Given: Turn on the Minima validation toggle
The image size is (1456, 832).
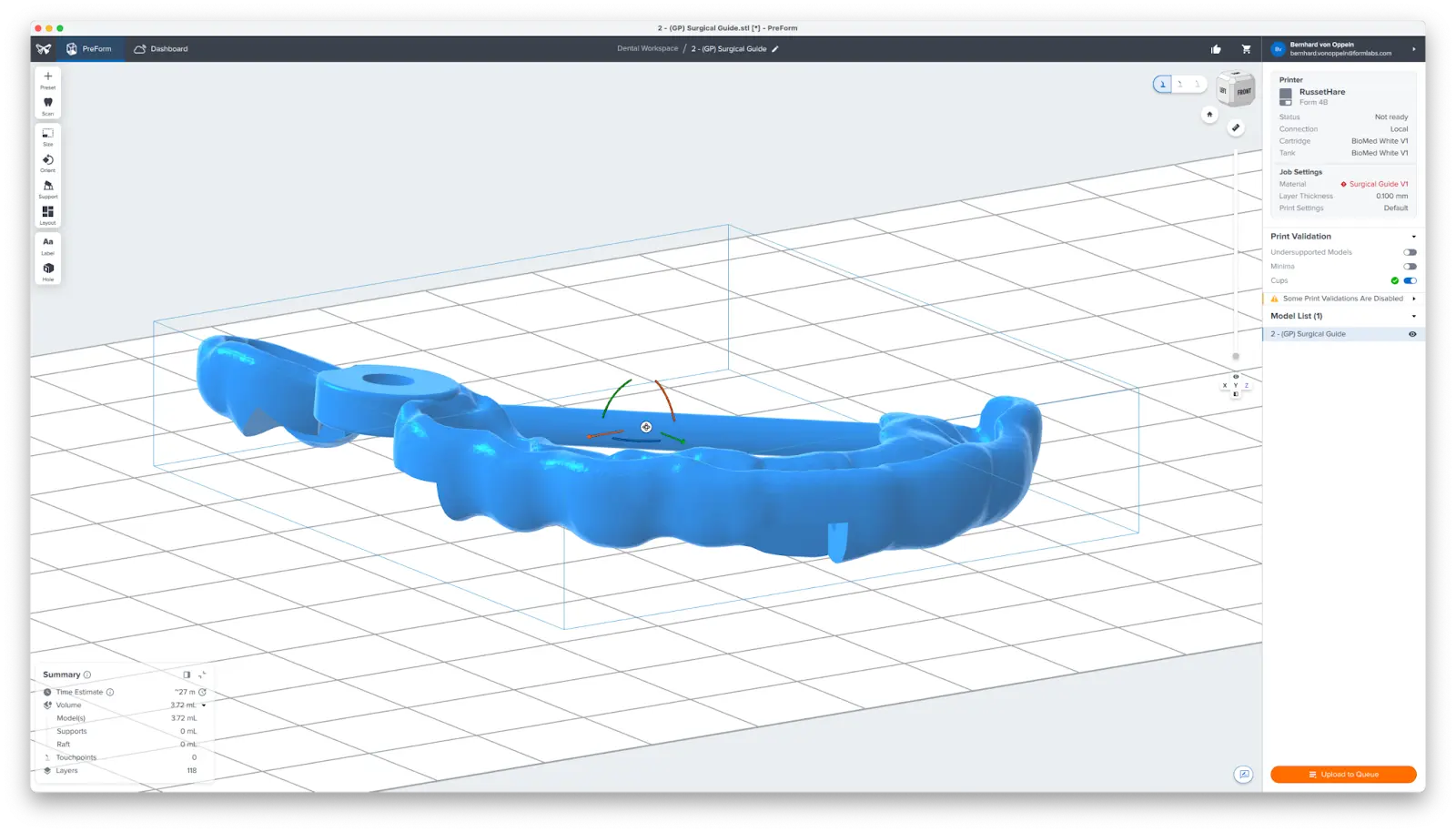Looking at the screenshot, I should click(x=1410, y=267).
